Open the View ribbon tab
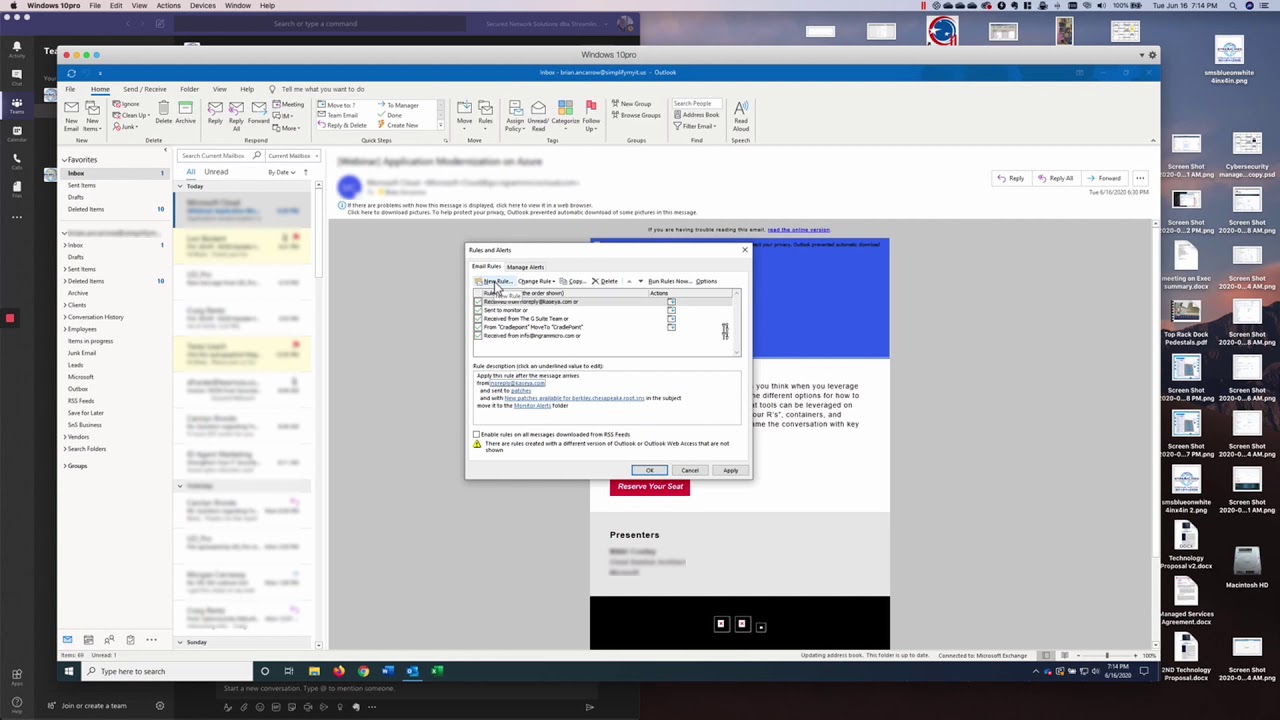Image resolution: width=1280 pixels, height=720 pixels. (x=219, y=89)
